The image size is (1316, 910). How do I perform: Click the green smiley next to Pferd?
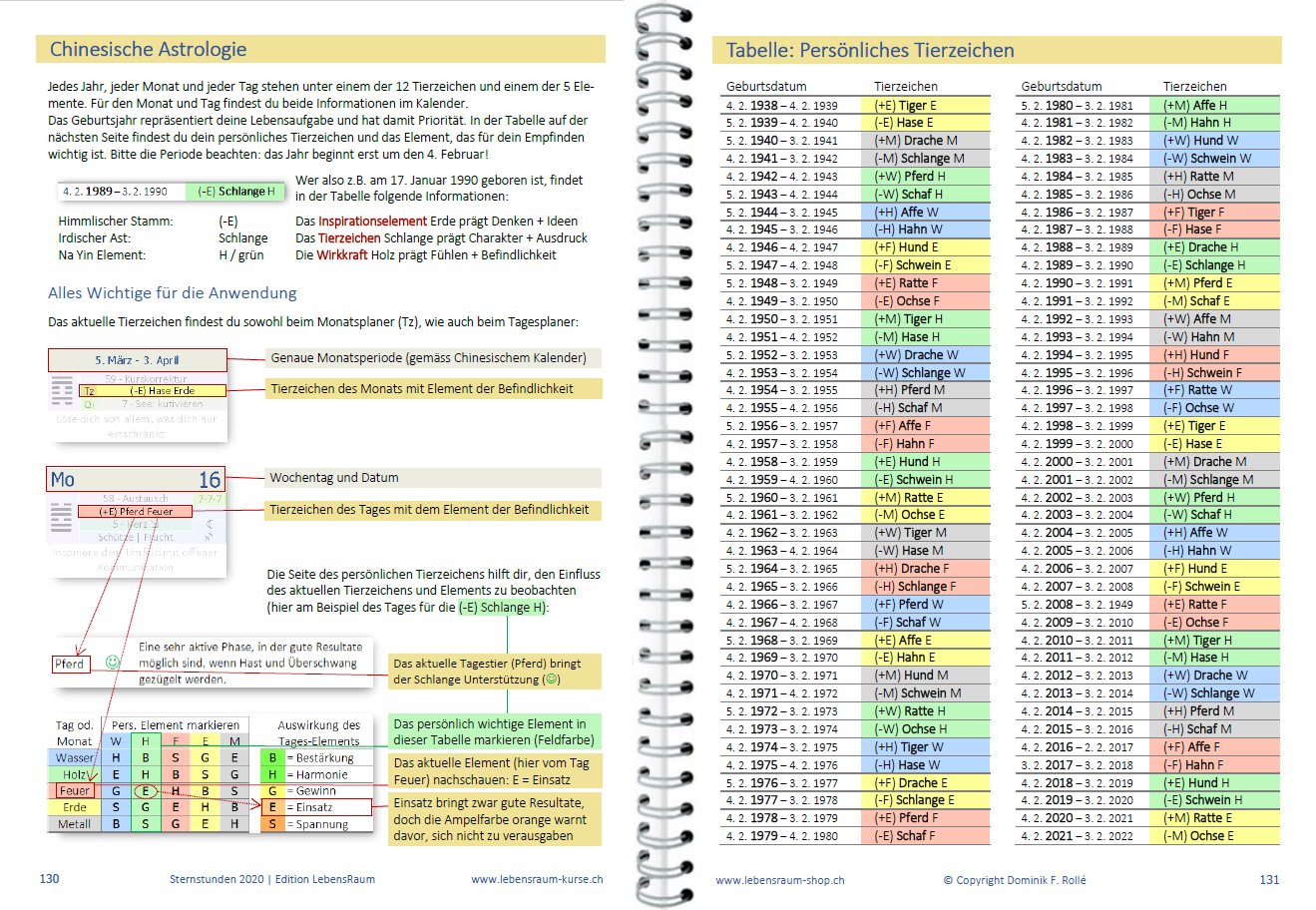click(113, 662)
